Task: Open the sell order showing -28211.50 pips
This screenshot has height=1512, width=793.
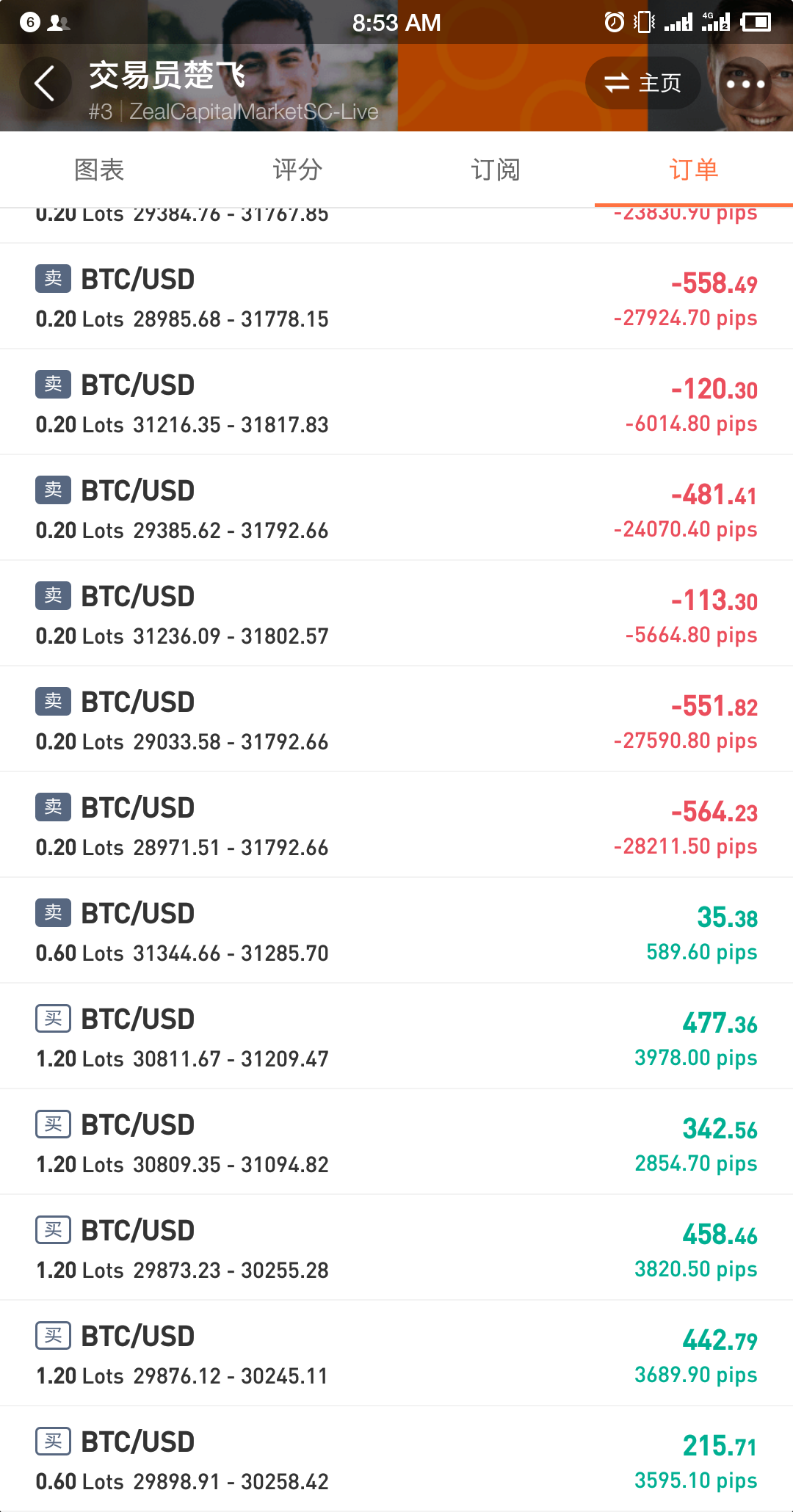Action: click(x=396, y=825)
